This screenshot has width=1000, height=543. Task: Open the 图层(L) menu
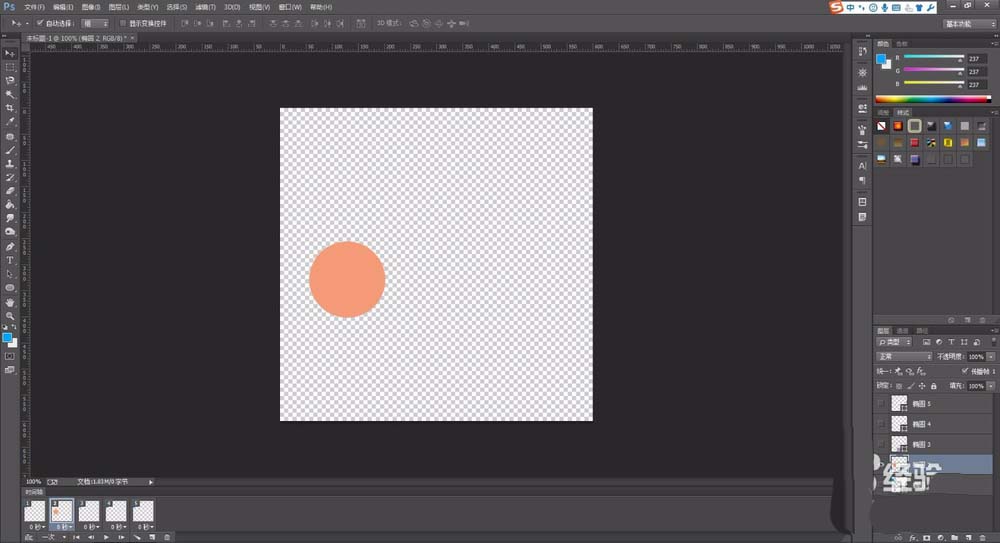click(118, 7)
